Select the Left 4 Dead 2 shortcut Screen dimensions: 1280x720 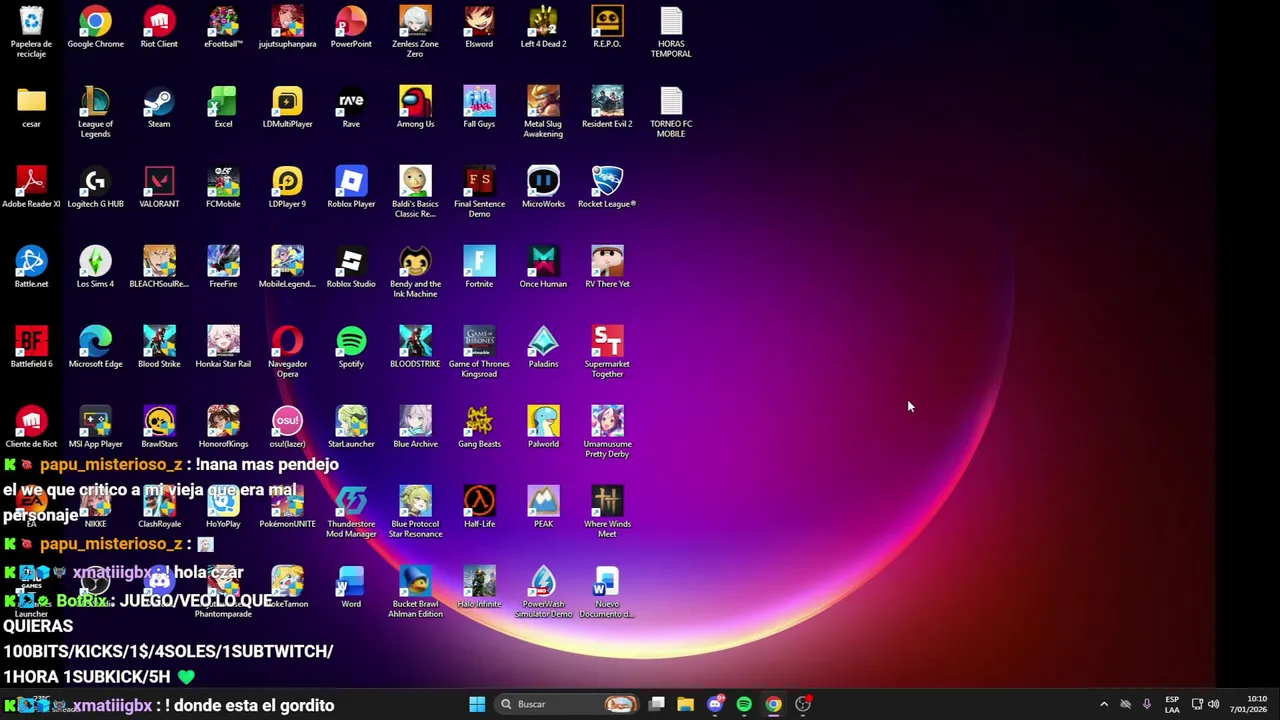click(x=543, y=27)
